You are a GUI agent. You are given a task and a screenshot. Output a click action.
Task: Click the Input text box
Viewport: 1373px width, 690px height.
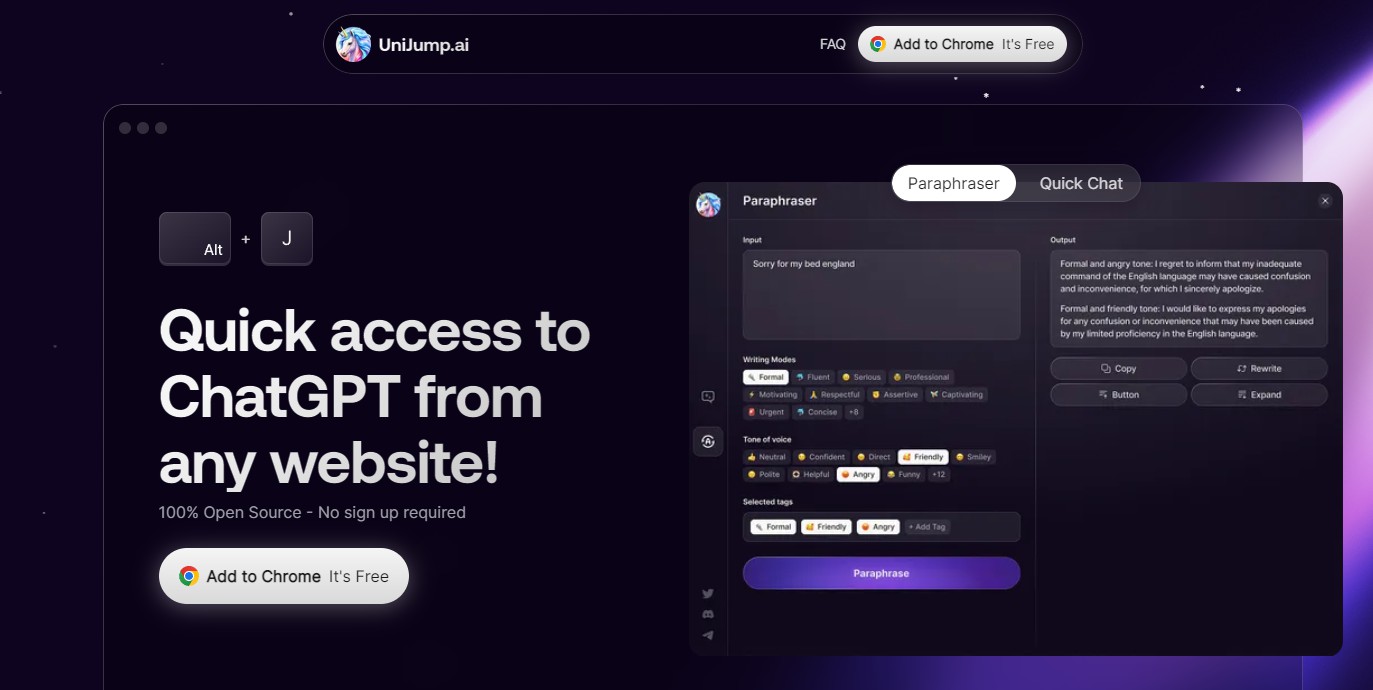pyautogui.click(x=881, y=295)
